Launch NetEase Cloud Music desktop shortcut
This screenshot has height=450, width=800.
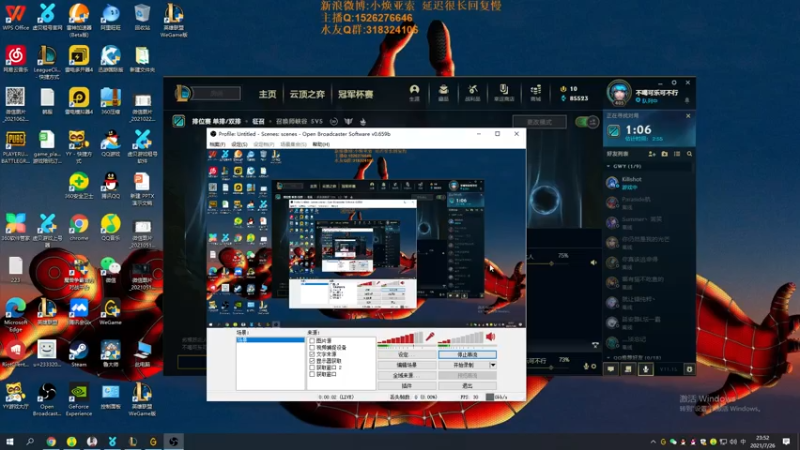pyautogui.click(x=15, y=59)
